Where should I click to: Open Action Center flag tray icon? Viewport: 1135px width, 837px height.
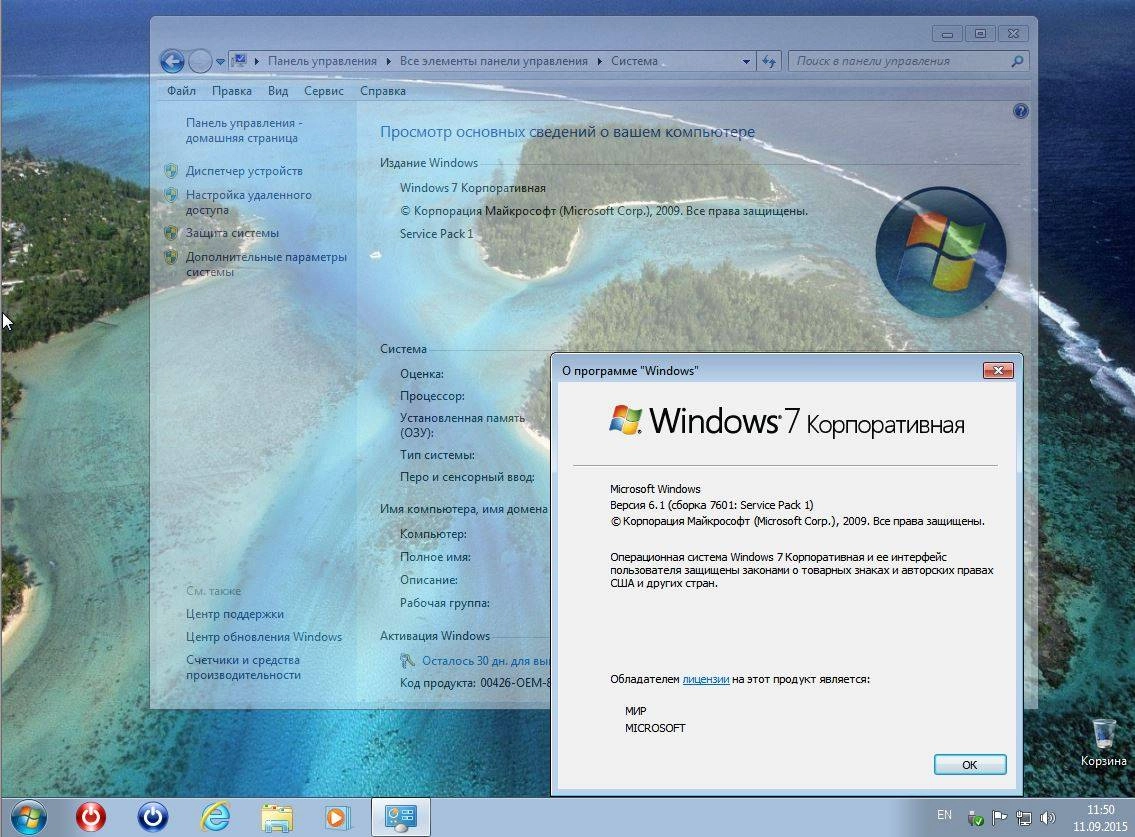pos(1000,818)
